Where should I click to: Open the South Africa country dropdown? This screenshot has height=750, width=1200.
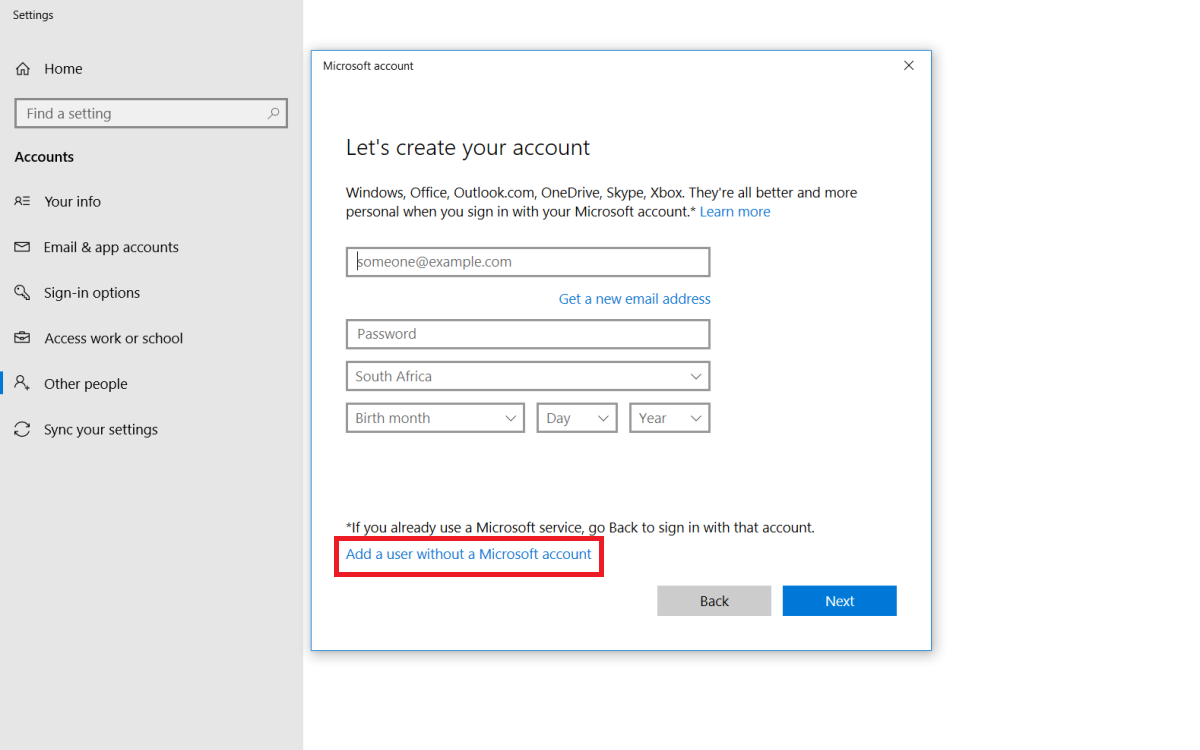pos(528,376)
